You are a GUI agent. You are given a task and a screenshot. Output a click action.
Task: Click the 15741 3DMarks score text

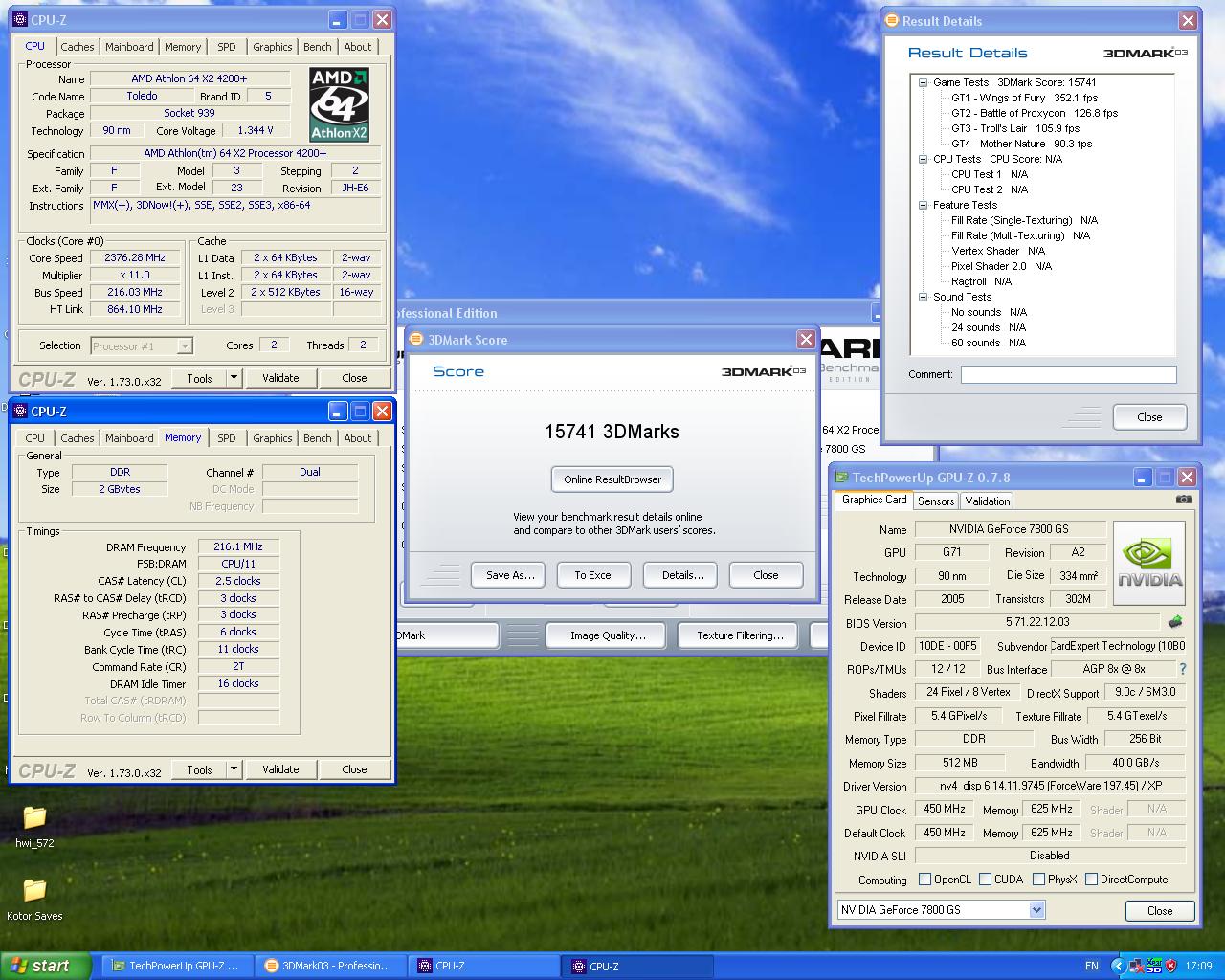coord(612,432)
